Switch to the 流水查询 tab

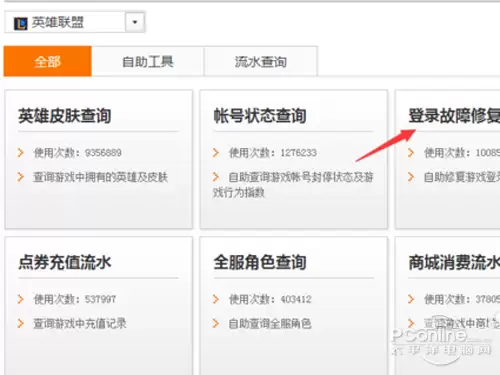261,62
